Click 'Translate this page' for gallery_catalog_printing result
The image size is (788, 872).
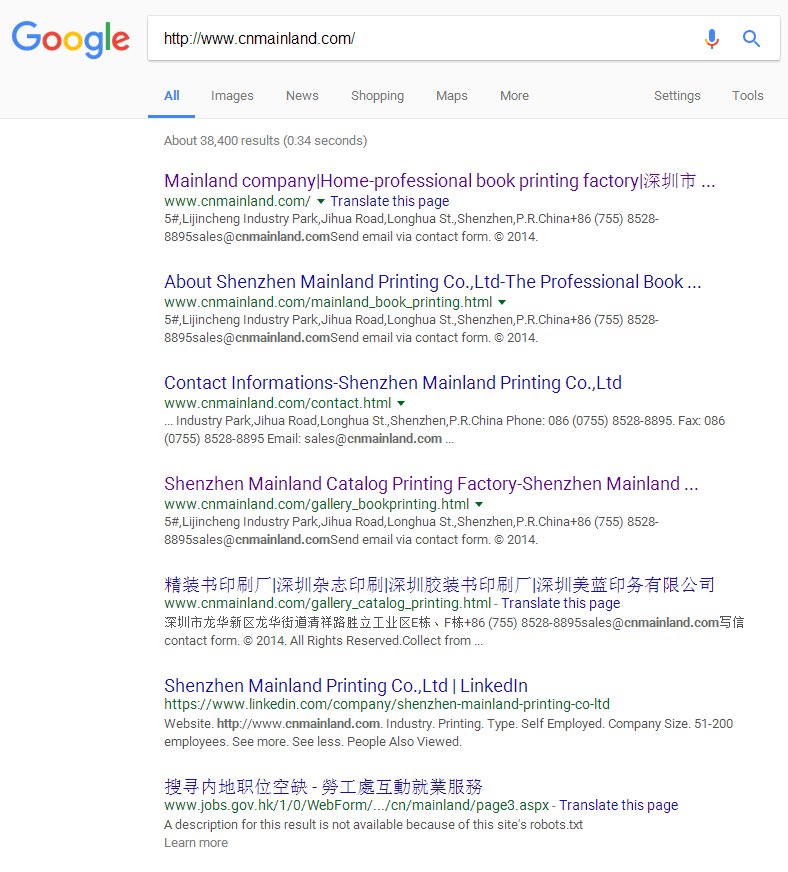(560, 604)
